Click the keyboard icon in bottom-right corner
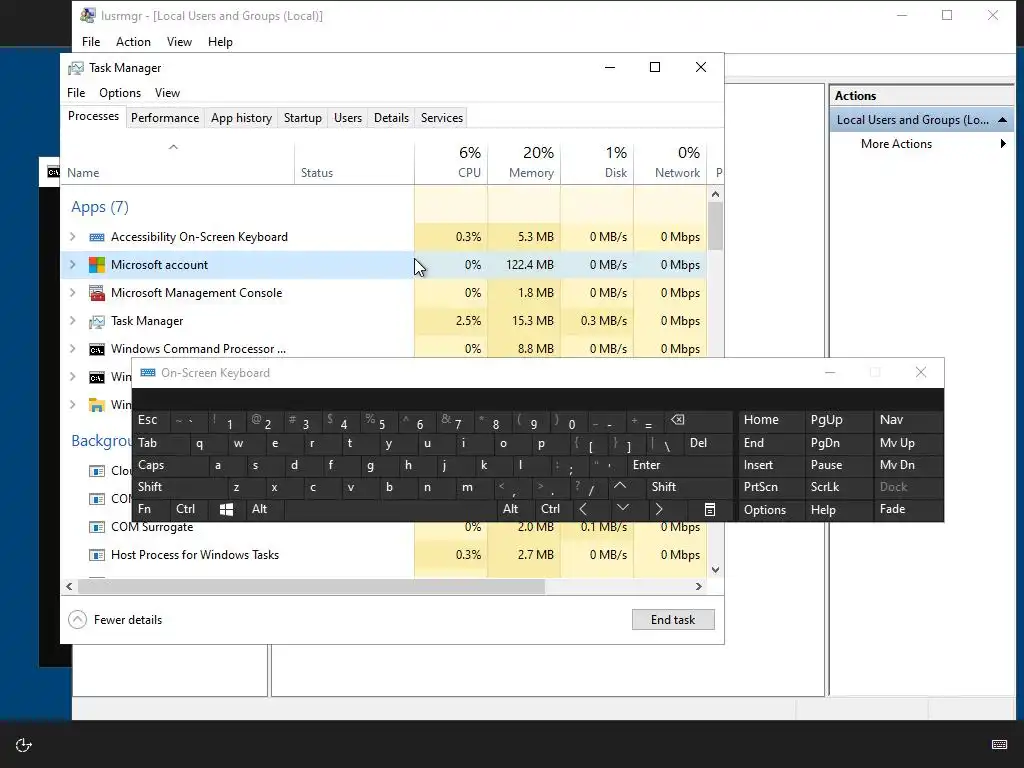1024x768 pixels. click(999, 744)
